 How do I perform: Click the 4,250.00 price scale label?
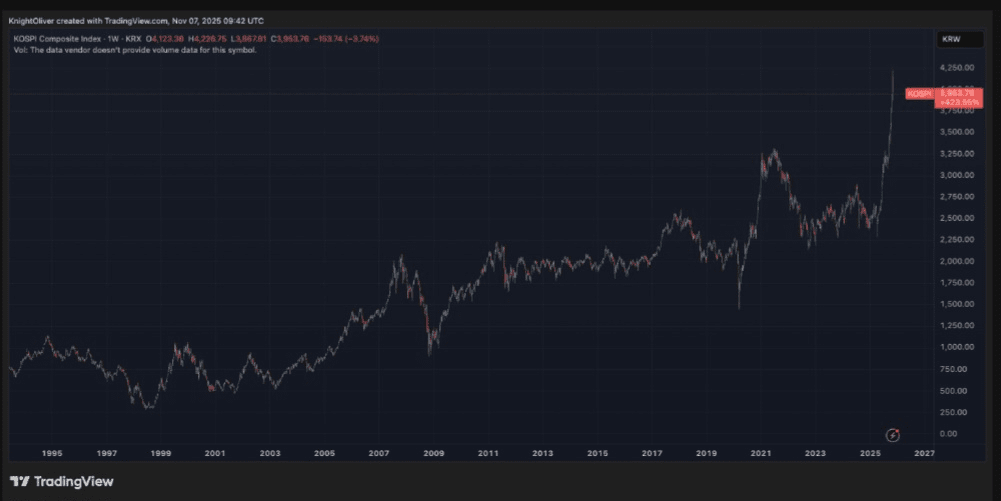coord(957,67)
